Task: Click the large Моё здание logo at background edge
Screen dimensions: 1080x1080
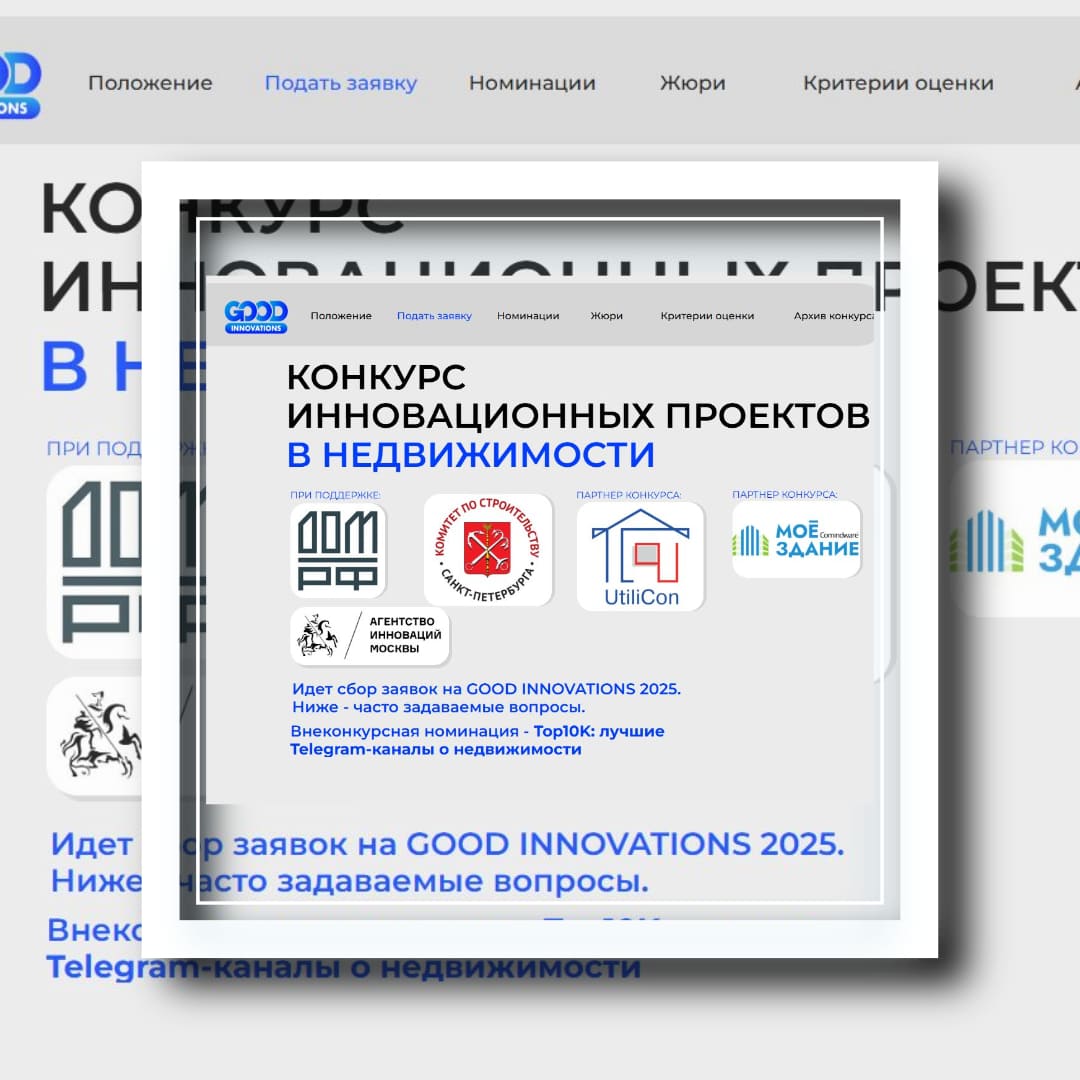Action: coord(1014,539)
